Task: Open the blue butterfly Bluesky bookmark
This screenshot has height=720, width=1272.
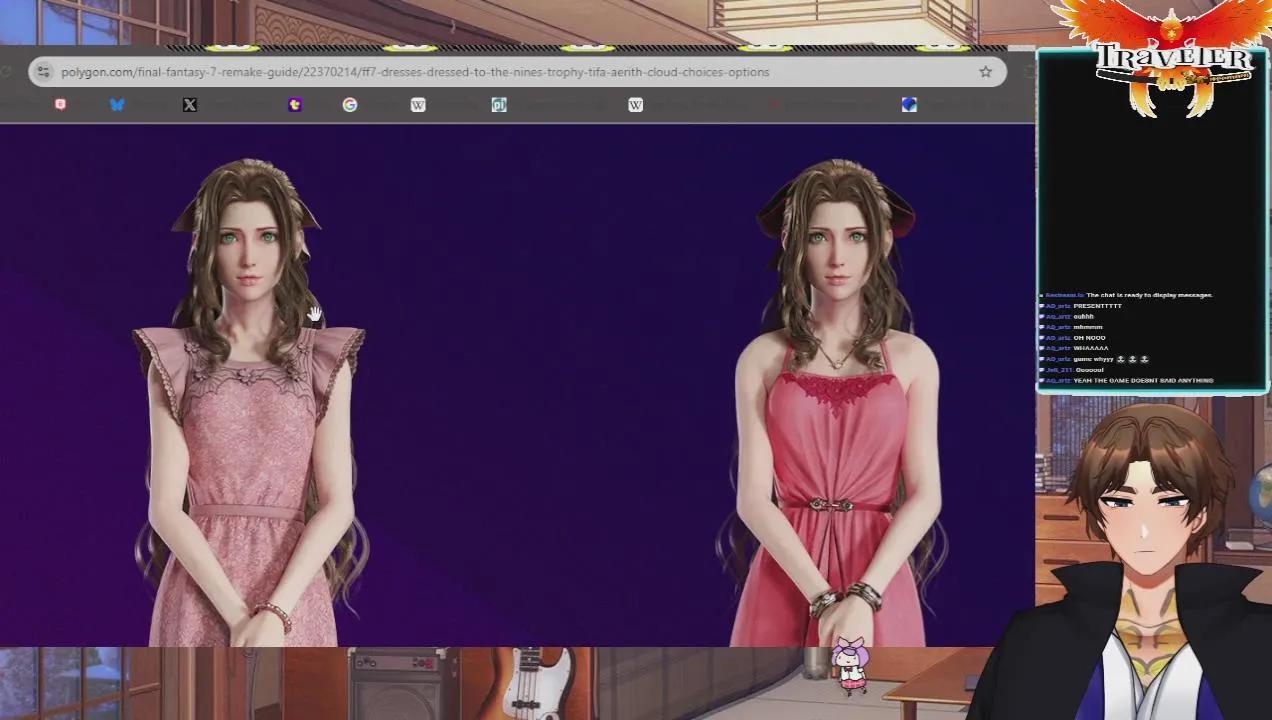Action: coord(117,104)
